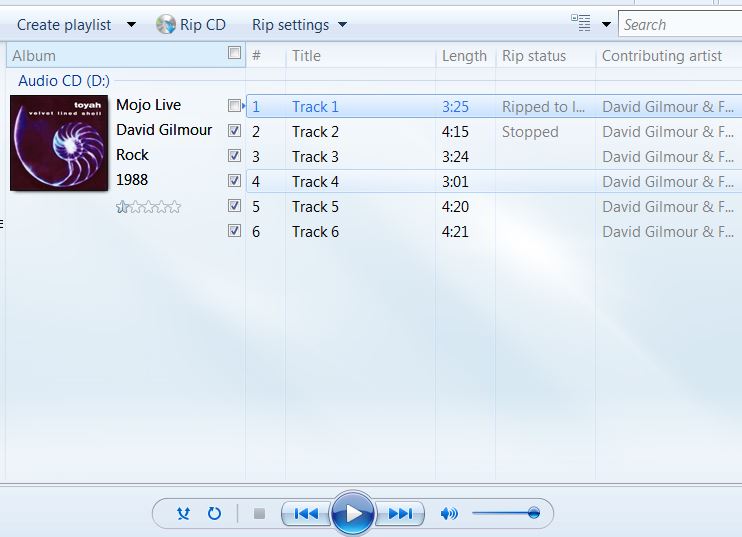Toggle shuffle playback mode

[183, 513]
